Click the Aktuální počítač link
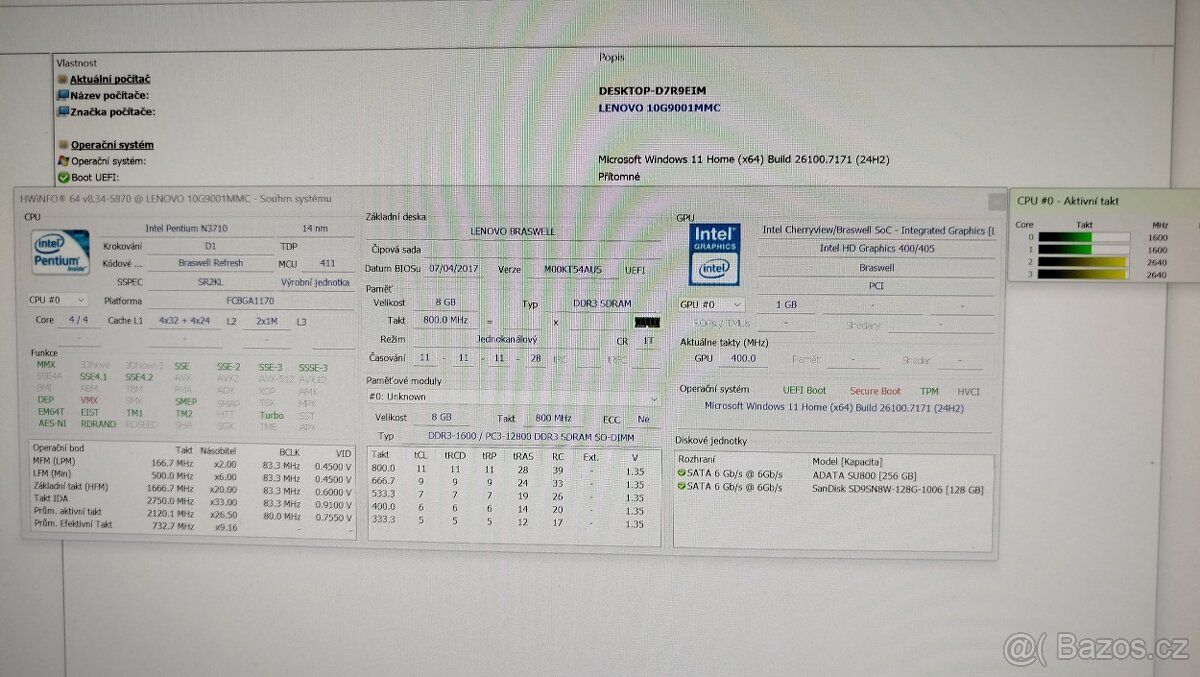1200x677 pixels. click(x=113, y=79)
